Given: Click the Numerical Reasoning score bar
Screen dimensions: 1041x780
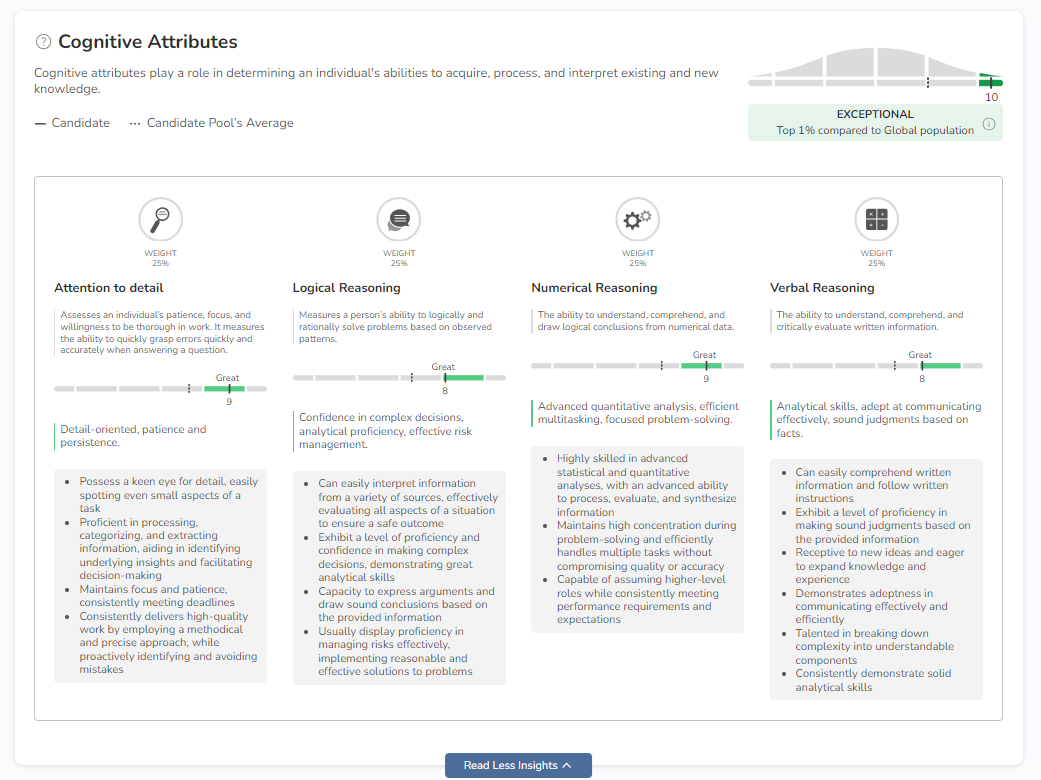Looking at the screenshot, I should [x=637, y=366].
